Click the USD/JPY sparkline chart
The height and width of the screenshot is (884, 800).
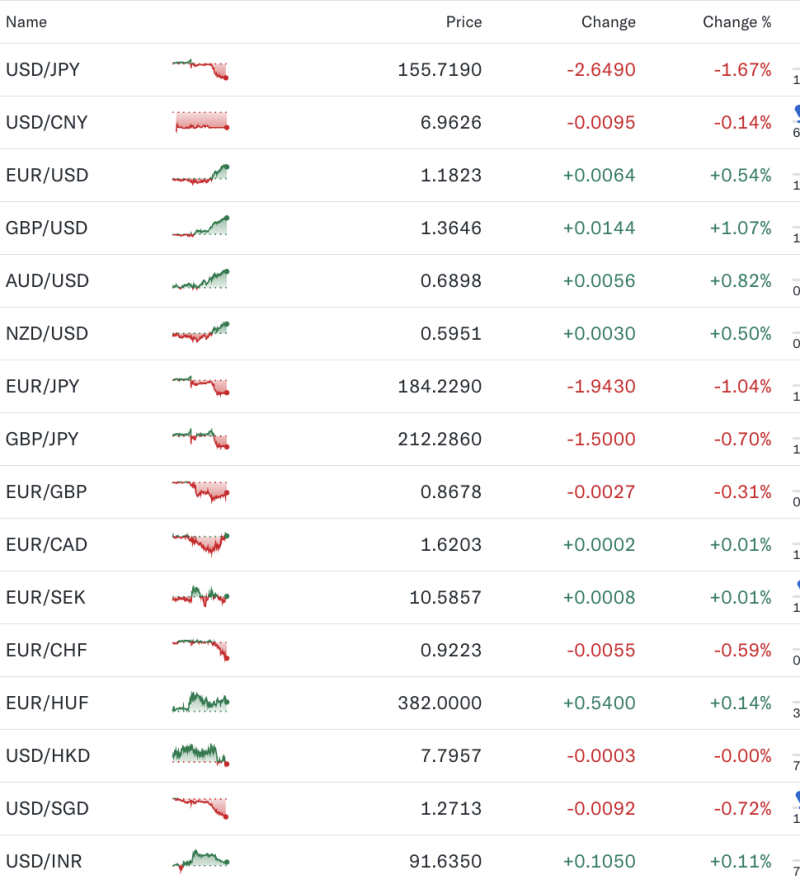point(200,70)
